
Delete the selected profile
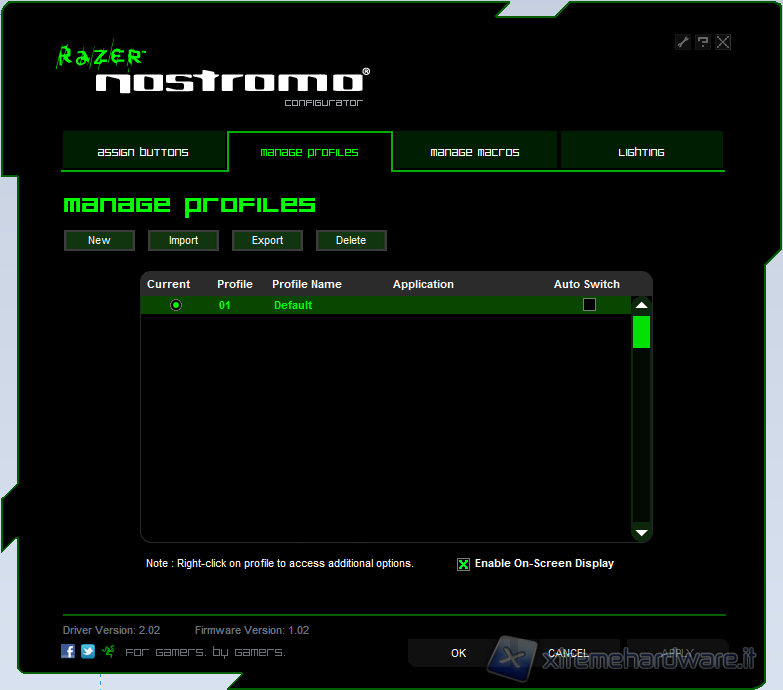(351, 240)
